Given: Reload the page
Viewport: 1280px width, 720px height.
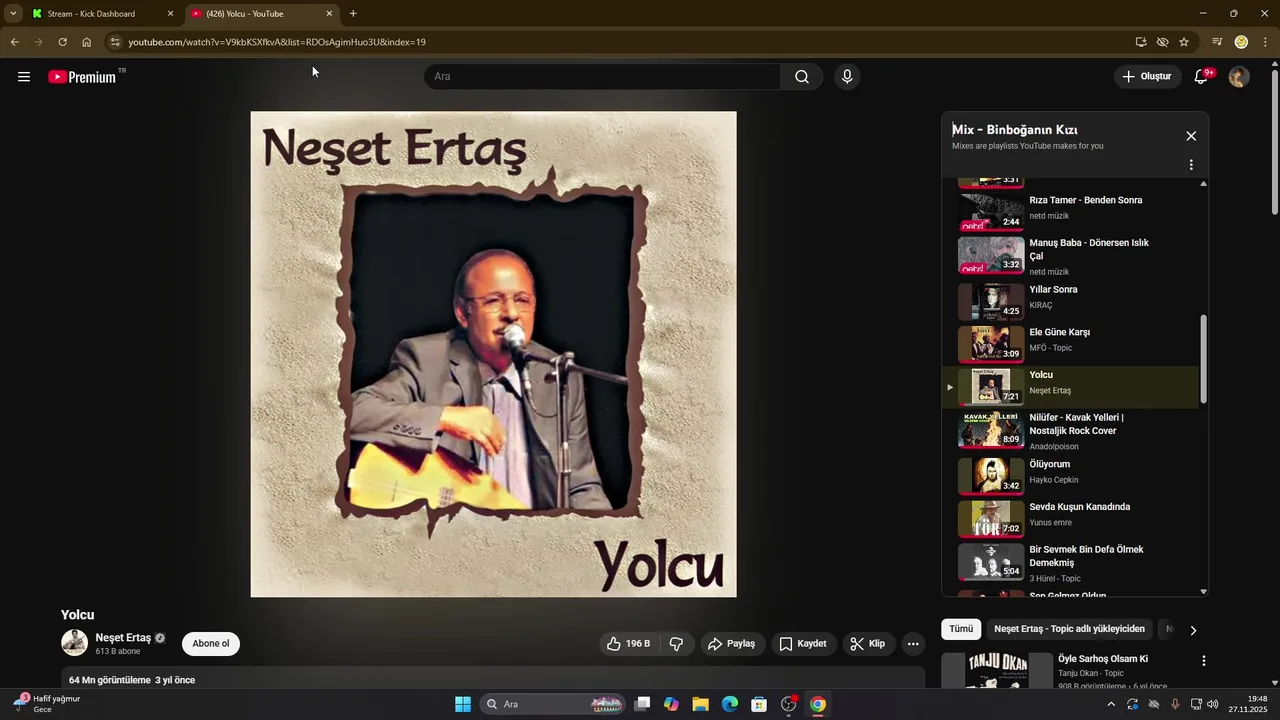Looking at the screenshot, I should pyautogui.click(x=62, y=42).
